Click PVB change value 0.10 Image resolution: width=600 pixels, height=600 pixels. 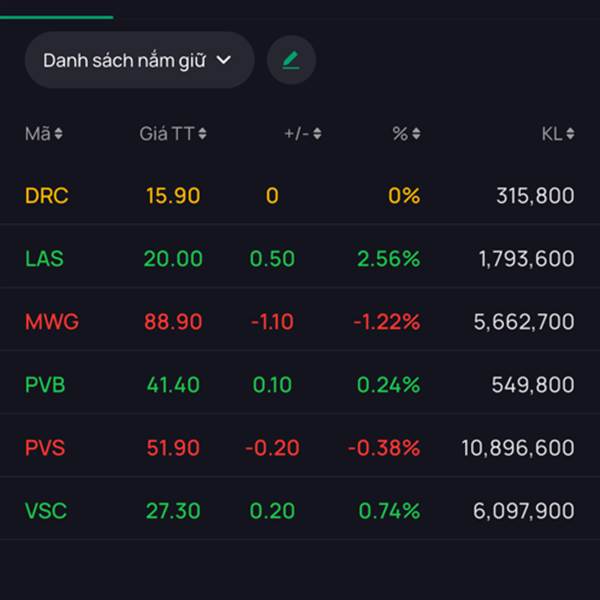(x=272, y=385)
